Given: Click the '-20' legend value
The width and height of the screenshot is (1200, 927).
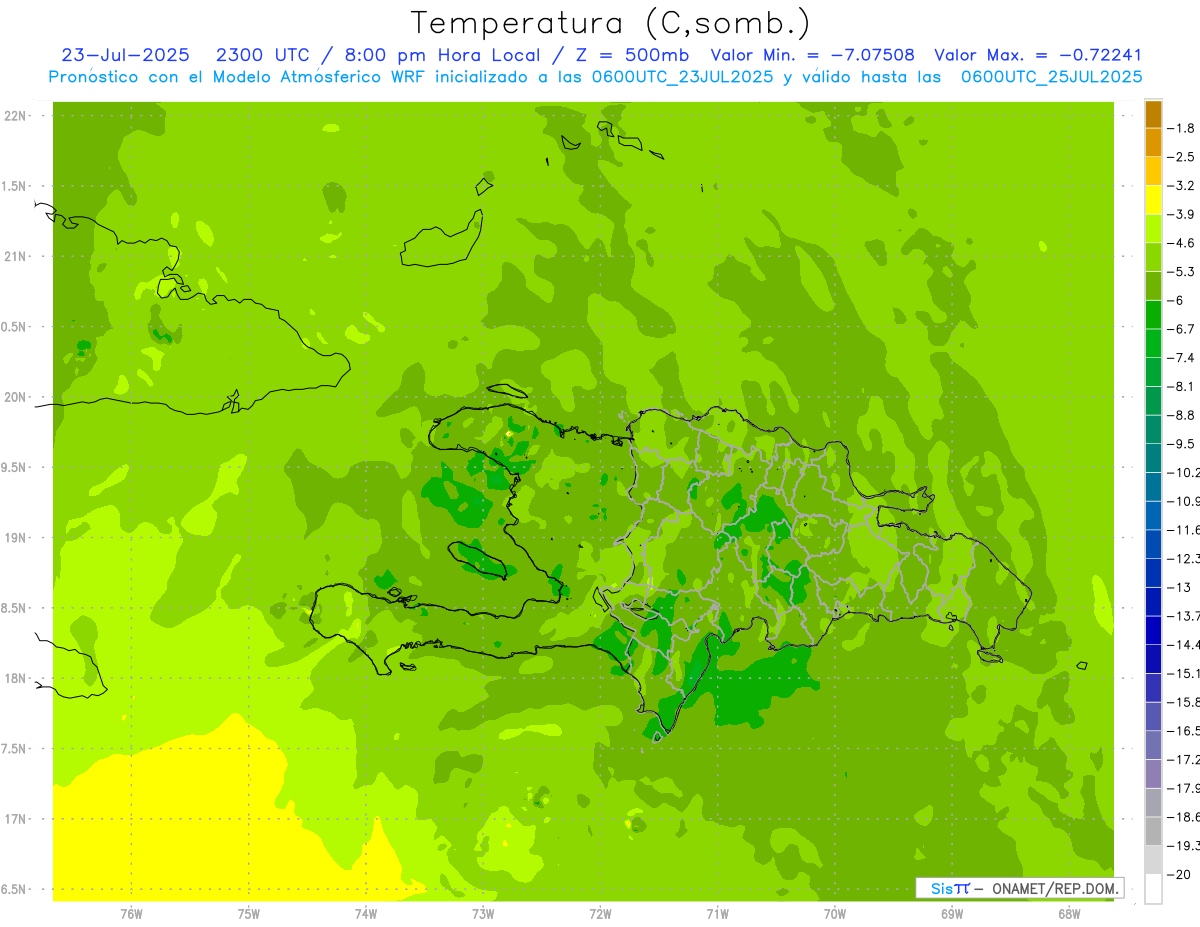Looking at the screenshot, I should (x=1178, y=874).
